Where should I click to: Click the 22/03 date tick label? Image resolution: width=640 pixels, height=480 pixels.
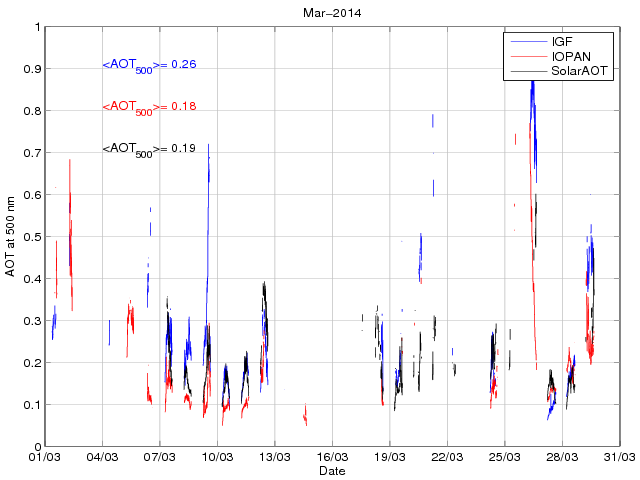pyautogui.click(x=447, y=457)
